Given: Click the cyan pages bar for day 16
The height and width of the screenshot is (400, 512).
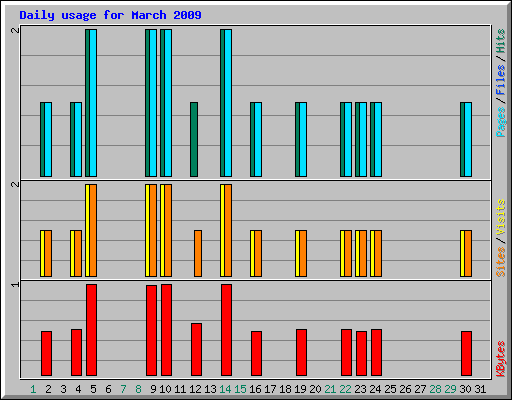Looking at the screenshot, I should point(258,139).
